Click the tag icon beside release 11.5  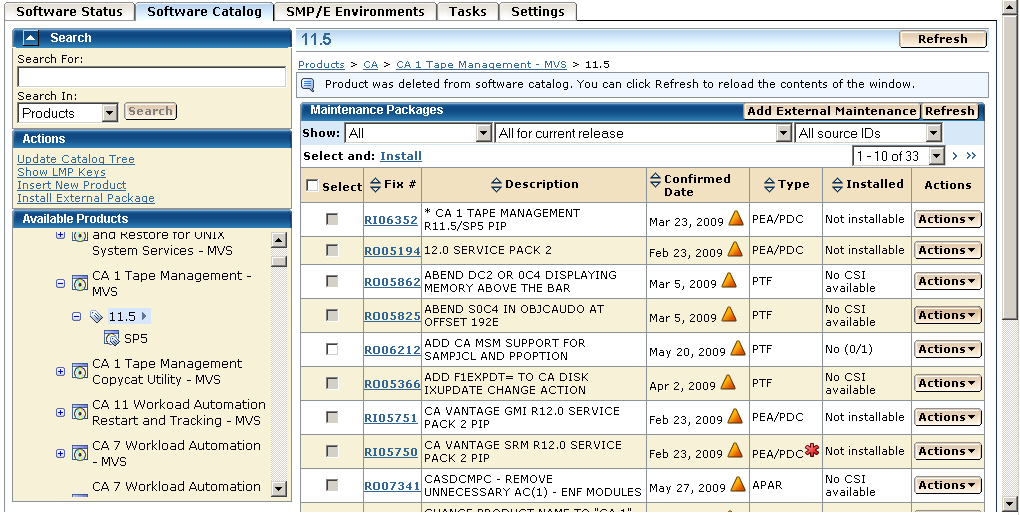point(96,317)
